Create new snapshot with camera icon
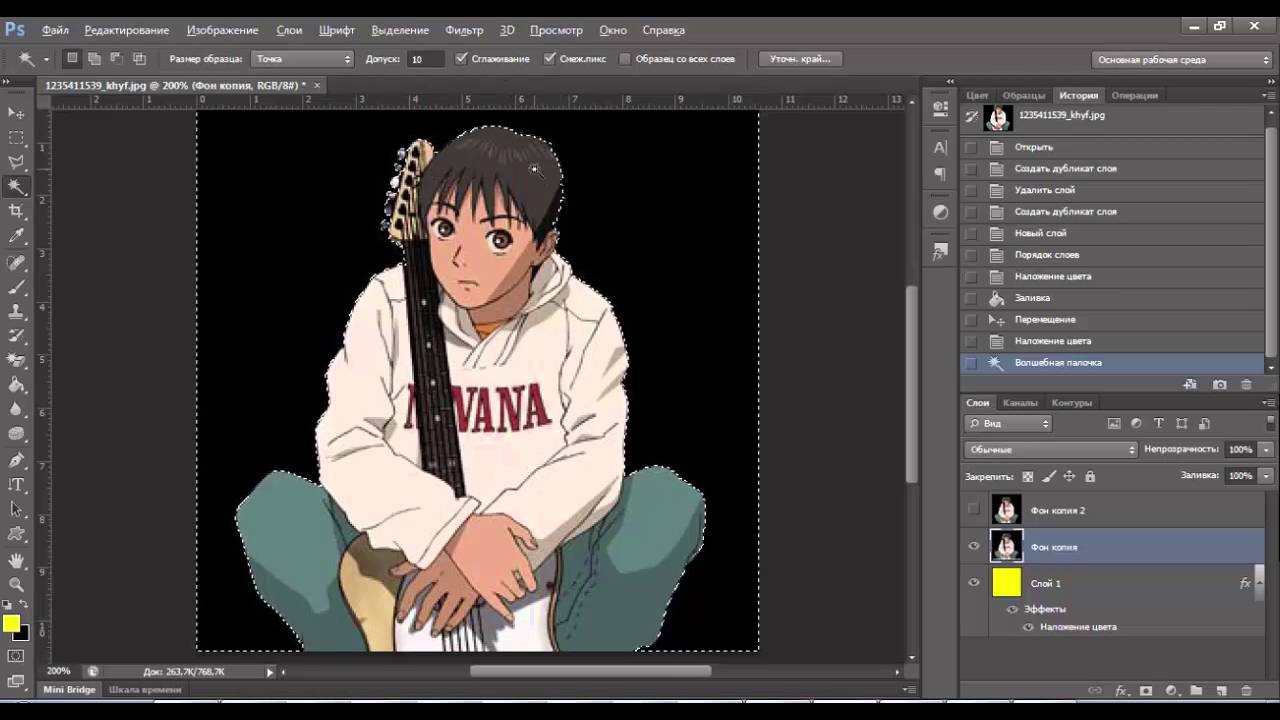Viewport: 1280px width, 720px height. 1220,384
